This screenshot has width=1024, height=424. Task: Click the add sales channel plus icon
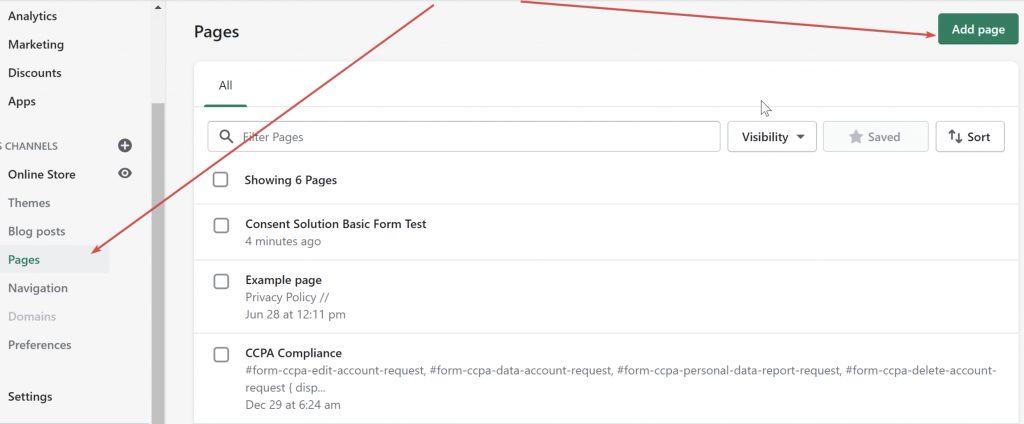[x=125, y=146]
